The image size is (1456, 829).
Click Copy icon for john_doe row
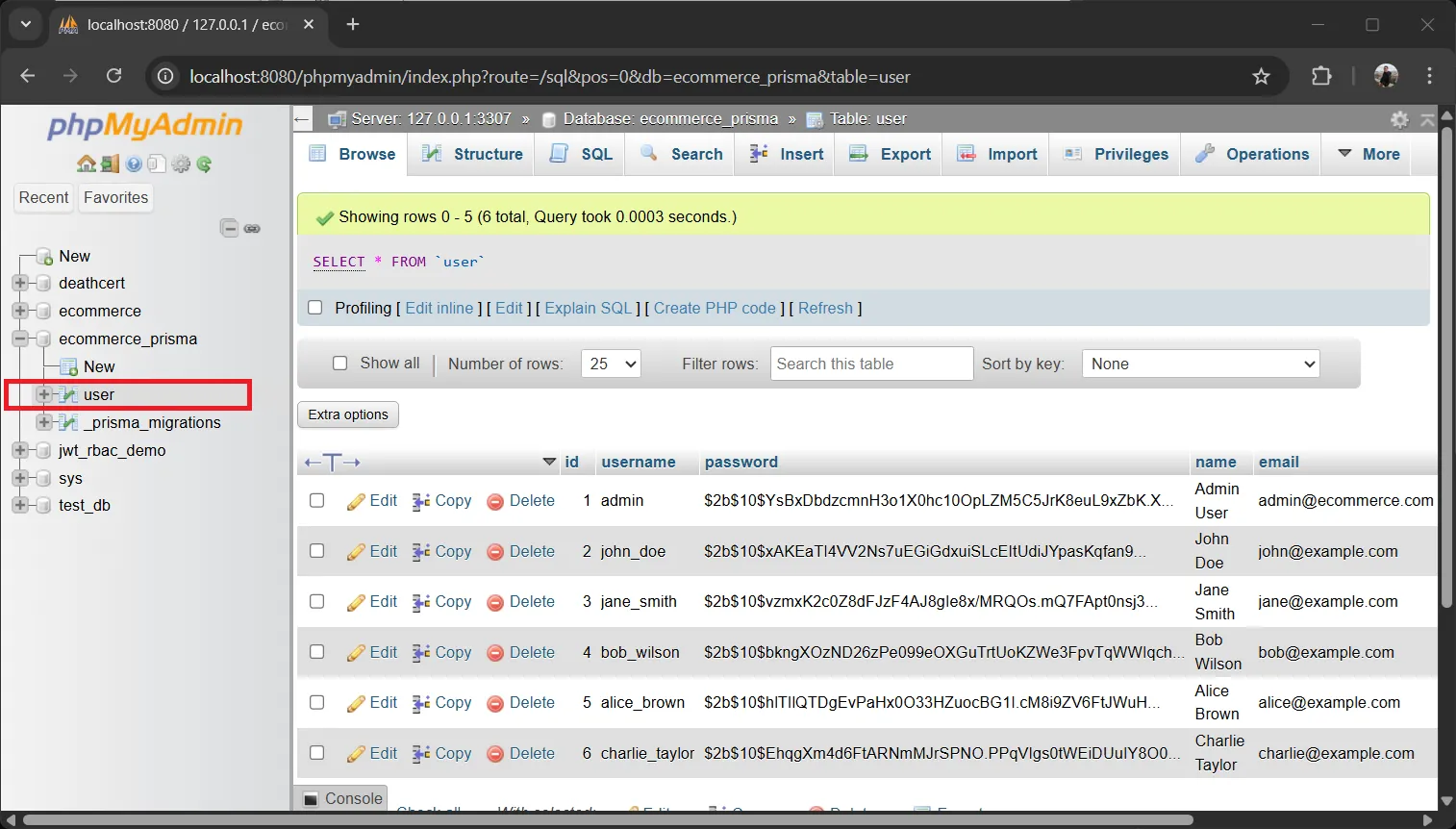pyautogui.click(x=420, y=552)
